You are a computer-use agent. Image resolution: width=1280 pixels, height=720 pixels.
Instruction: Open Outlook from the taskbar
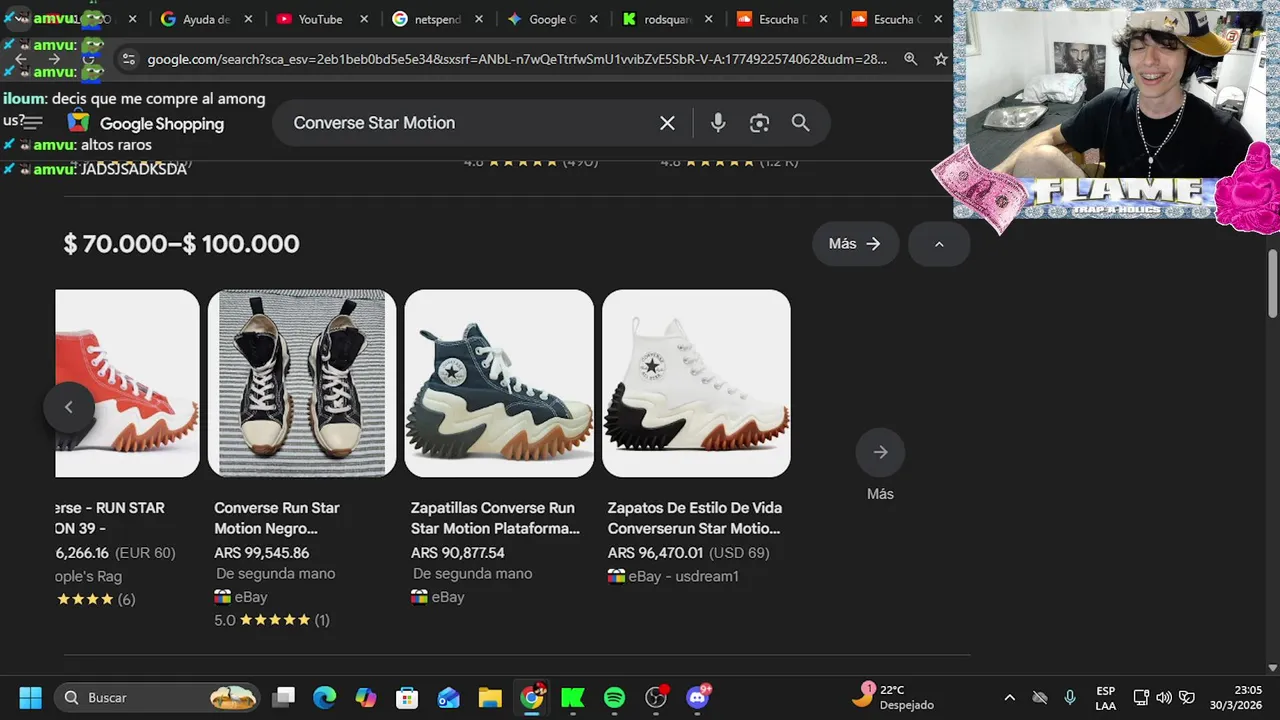(448, 697)
